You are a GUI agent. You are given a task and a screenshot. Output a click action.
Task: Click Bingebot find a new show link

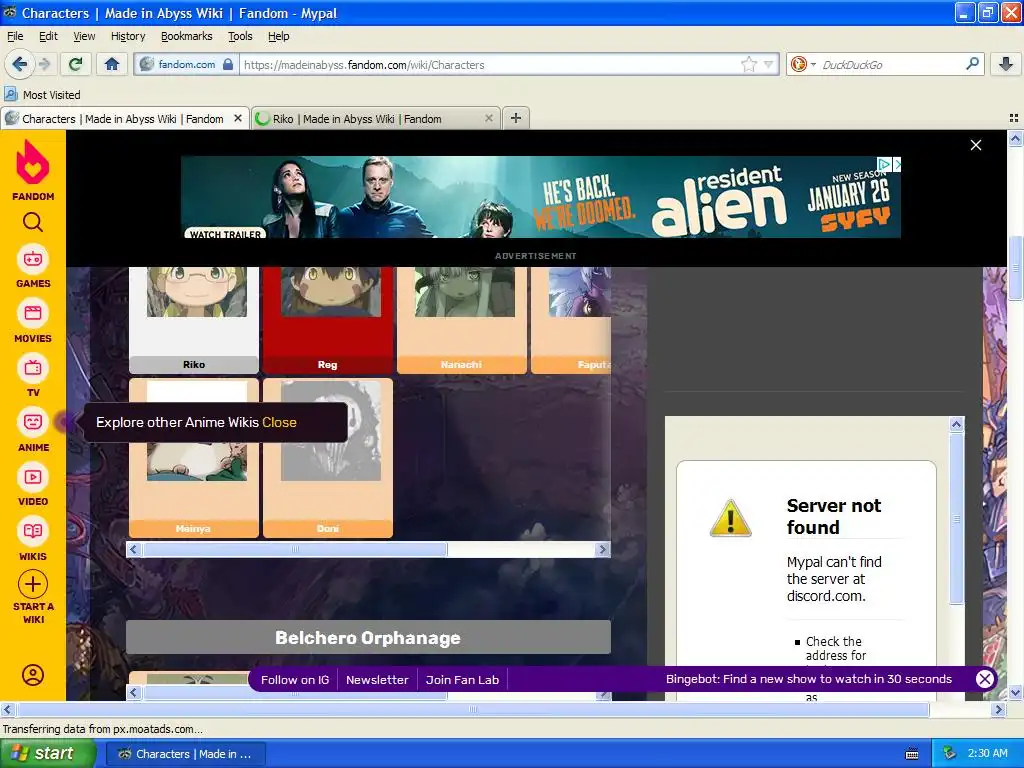(808, 679)
